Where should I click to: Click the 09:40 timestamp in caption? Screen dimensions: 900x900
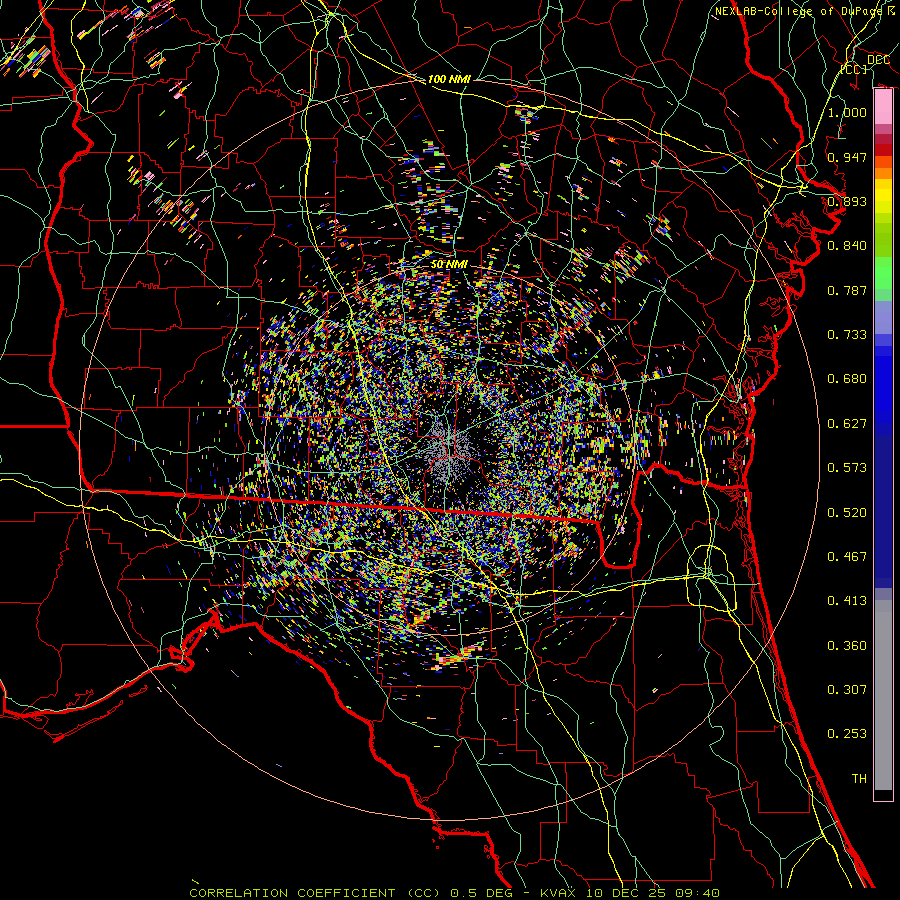698,893
